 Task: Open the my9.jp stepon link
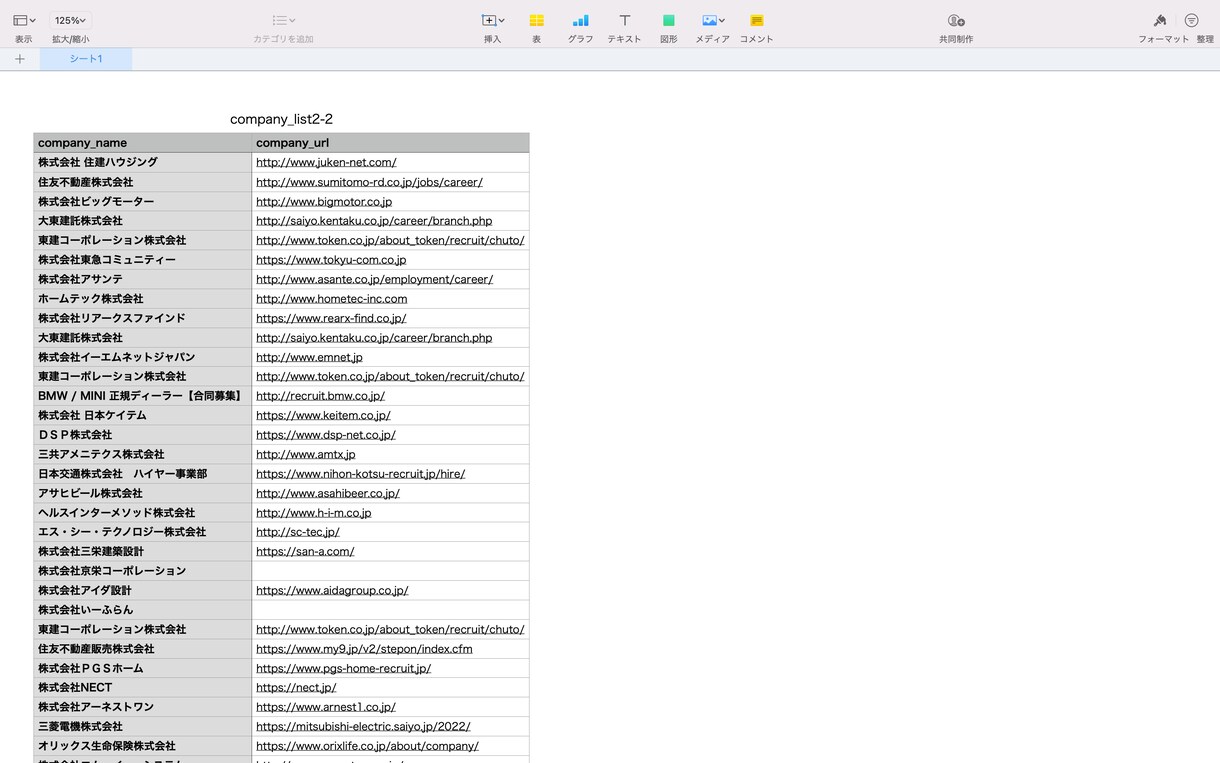364,649
